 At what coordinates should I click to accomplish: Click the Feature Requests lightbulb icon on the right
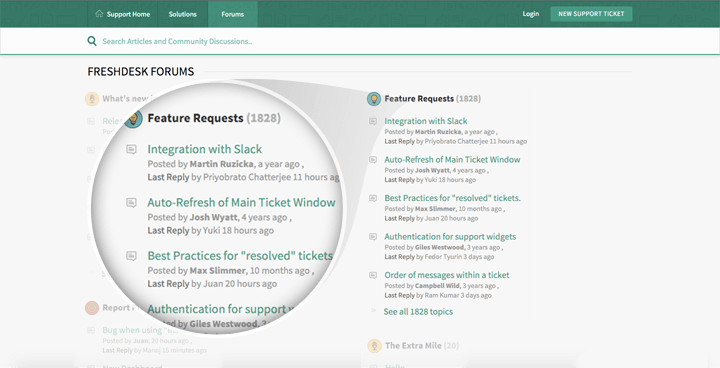click(374, 99)
